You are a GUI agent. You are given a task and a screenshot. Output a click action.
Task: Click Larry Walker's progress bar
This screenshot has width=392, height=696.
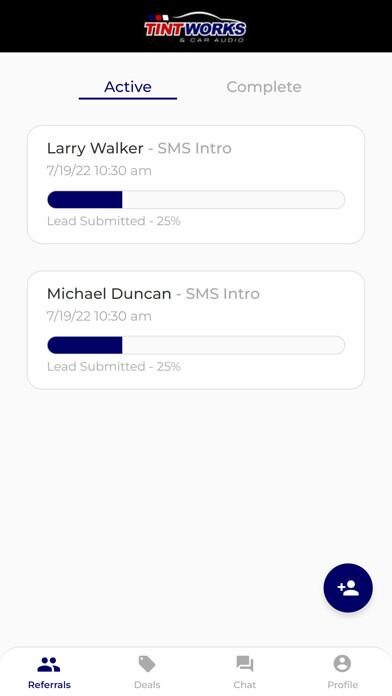click(x=196, y=200)
